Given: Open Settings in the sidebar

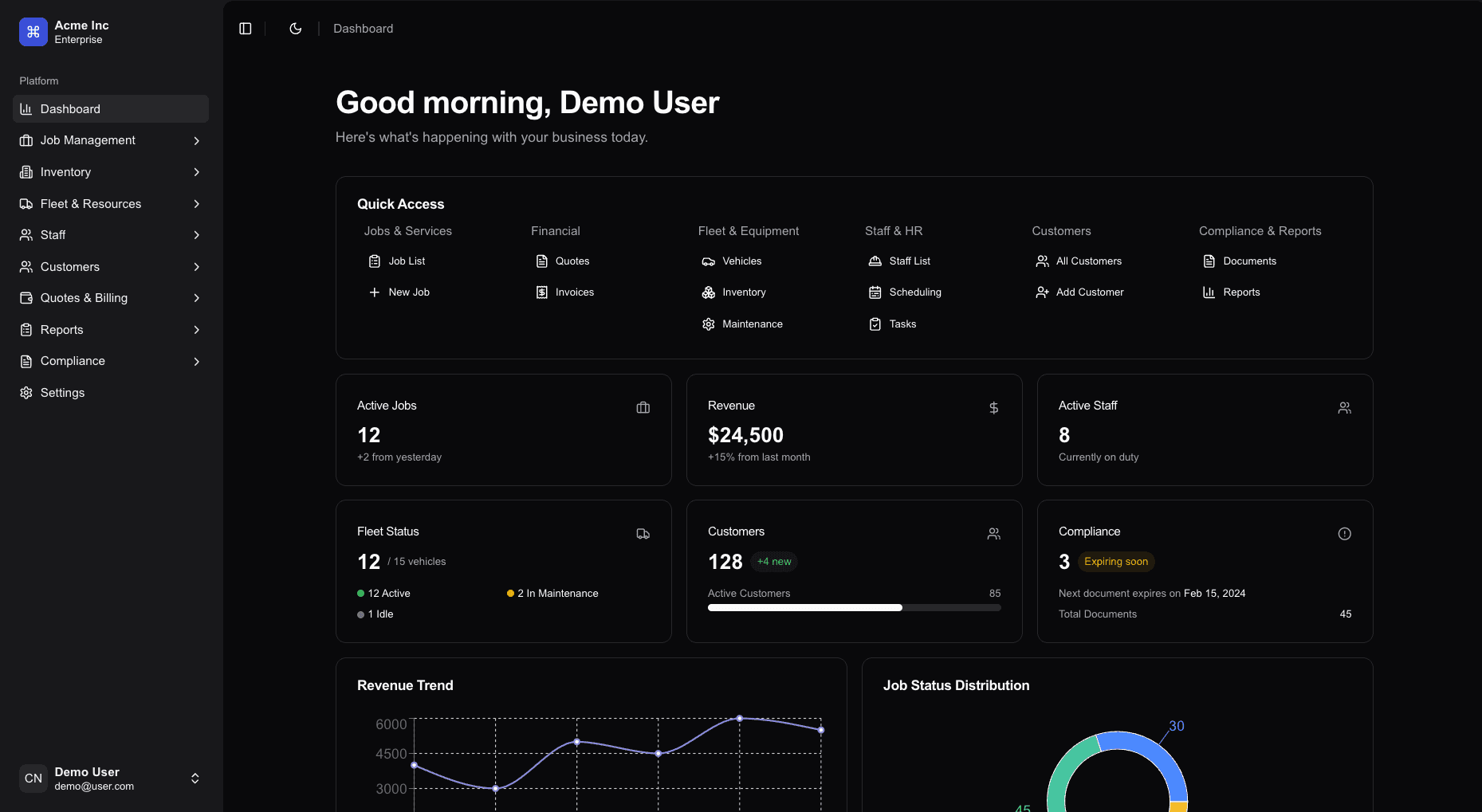Looking at the screenshot, I should [111, 393].
